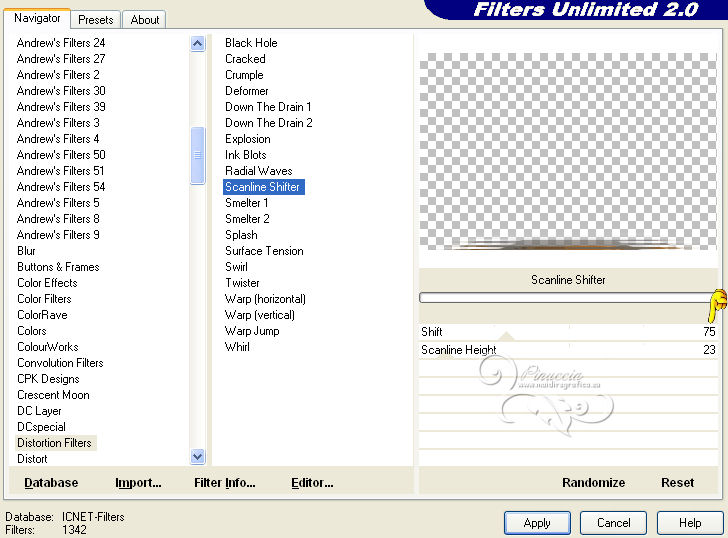Click the Scanline Height parameter slider
Viewport: 728px width, 538px height.
pyautogui.click(x=568, y=350)
